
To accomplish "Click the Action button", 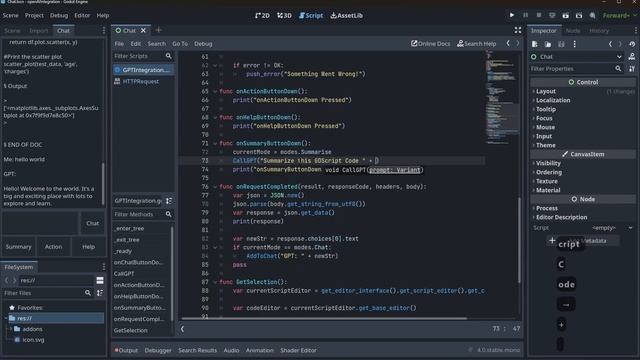I will [53, 247].
